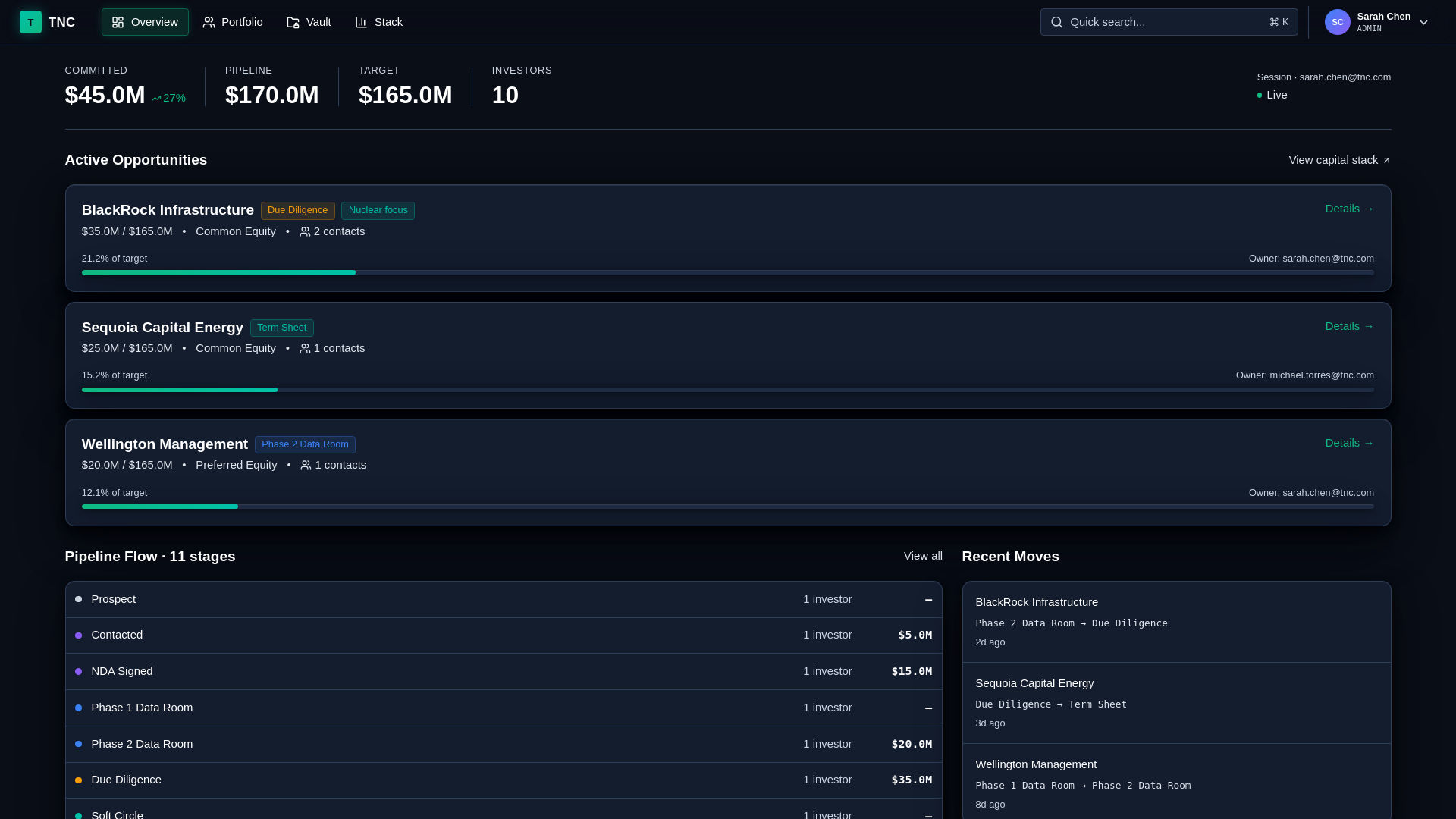Click the green Live status dot

(1260, 96)
